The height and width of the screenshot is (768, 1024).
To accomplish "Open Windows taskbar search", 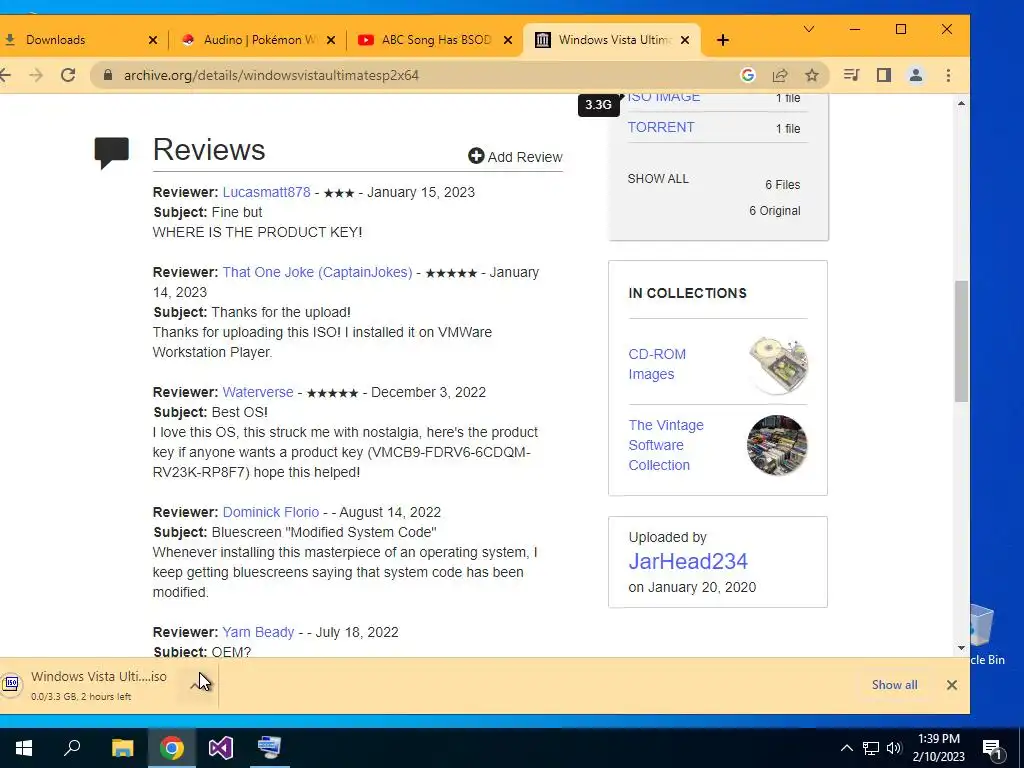I will click(72, 748).
